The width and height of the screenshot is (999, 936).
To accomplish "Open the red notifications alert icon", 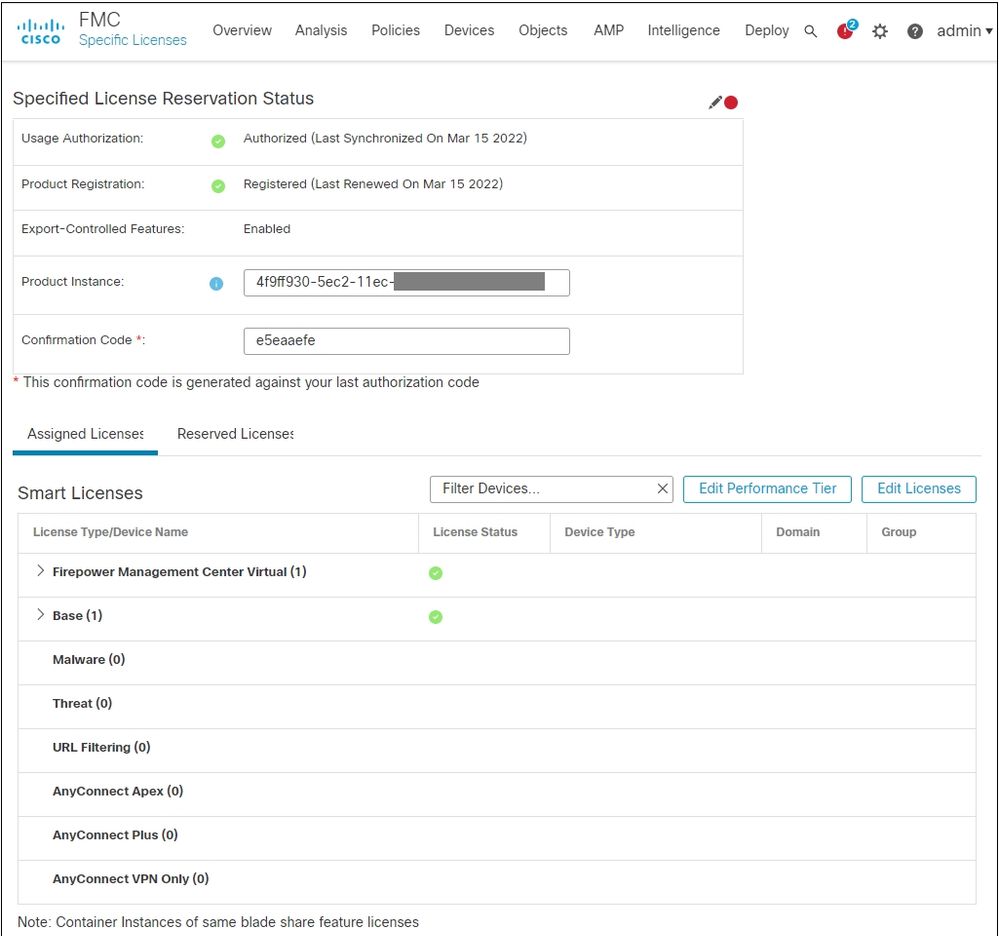I will coord(846,30).
